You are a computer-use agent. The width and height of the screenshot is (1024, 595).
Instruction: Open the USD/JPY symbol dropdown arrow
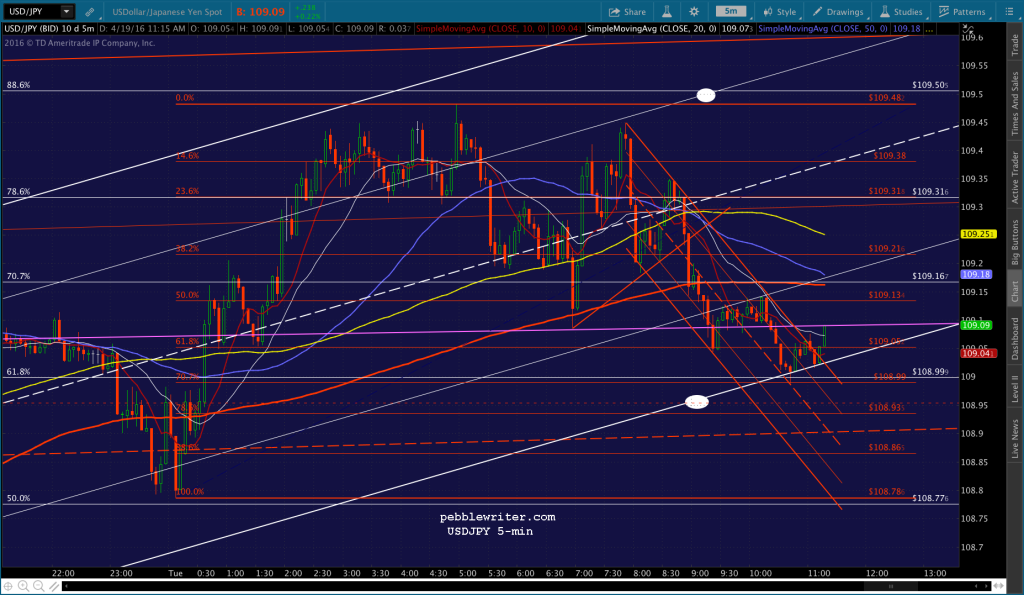coord(66,12)
